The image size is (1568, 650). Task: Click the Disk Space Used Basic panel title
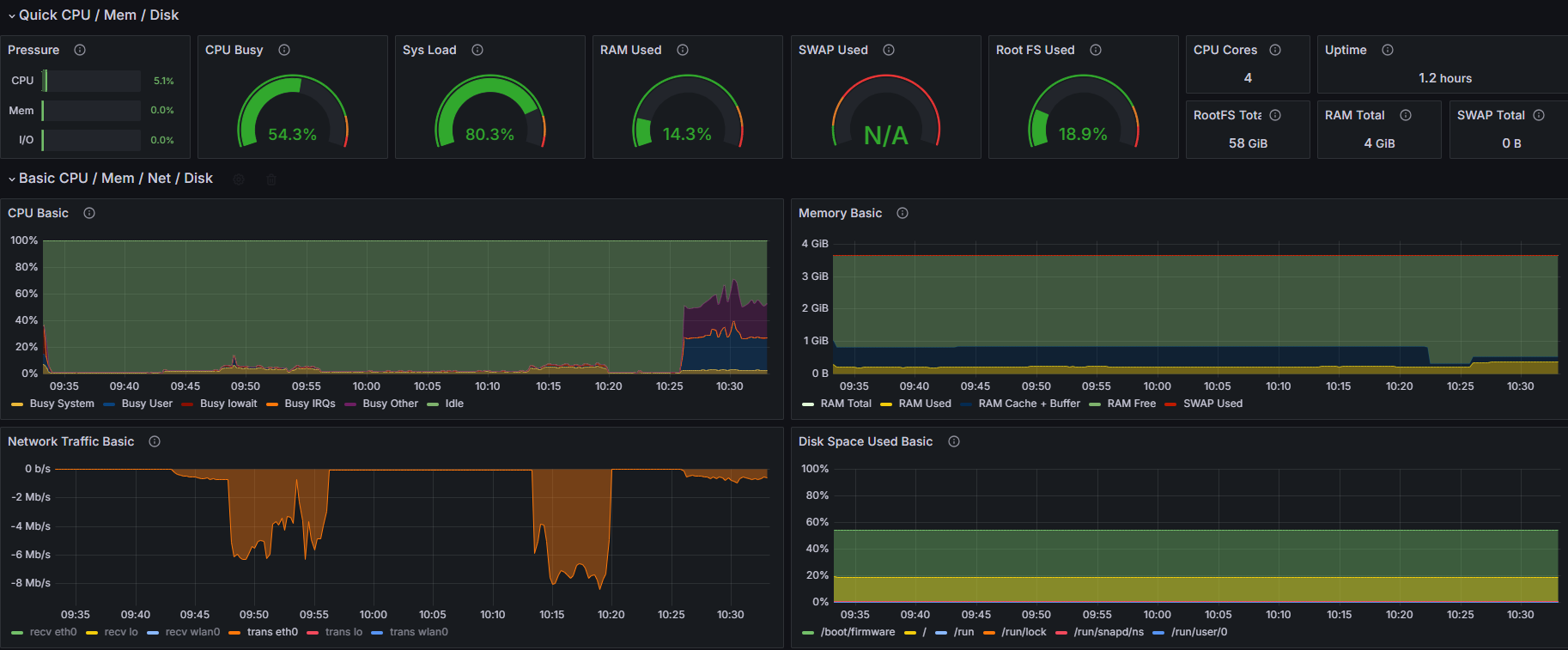pos(865,441)
